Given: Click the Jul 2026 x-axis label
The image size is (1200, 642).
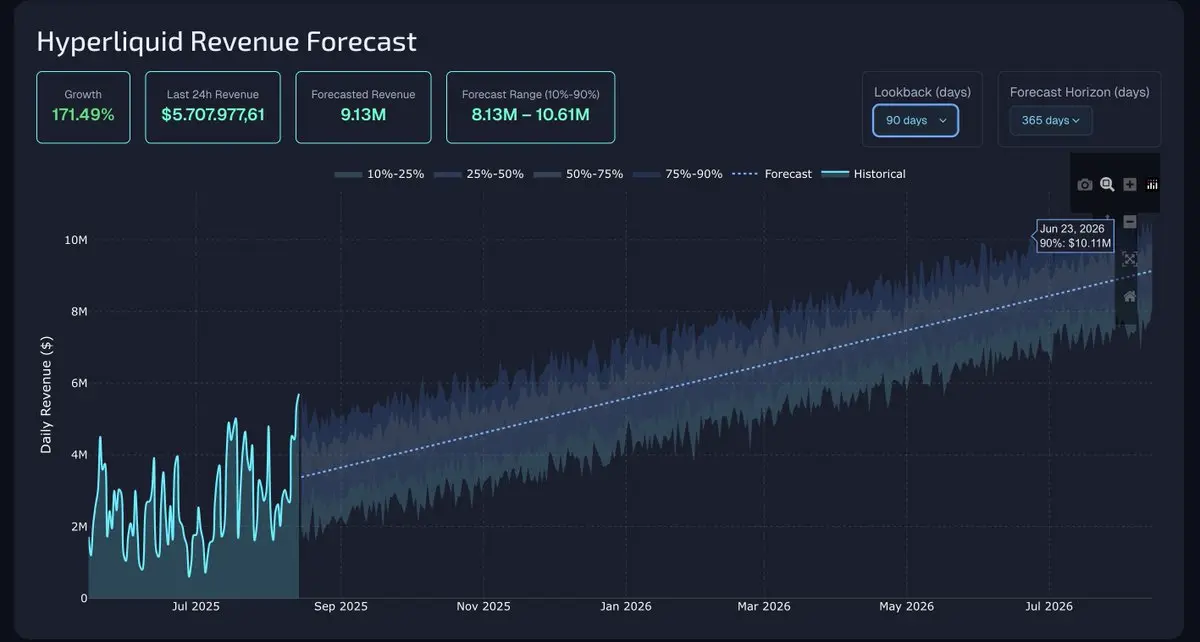Looking at the screenshot, I should tap(1048, 607).
